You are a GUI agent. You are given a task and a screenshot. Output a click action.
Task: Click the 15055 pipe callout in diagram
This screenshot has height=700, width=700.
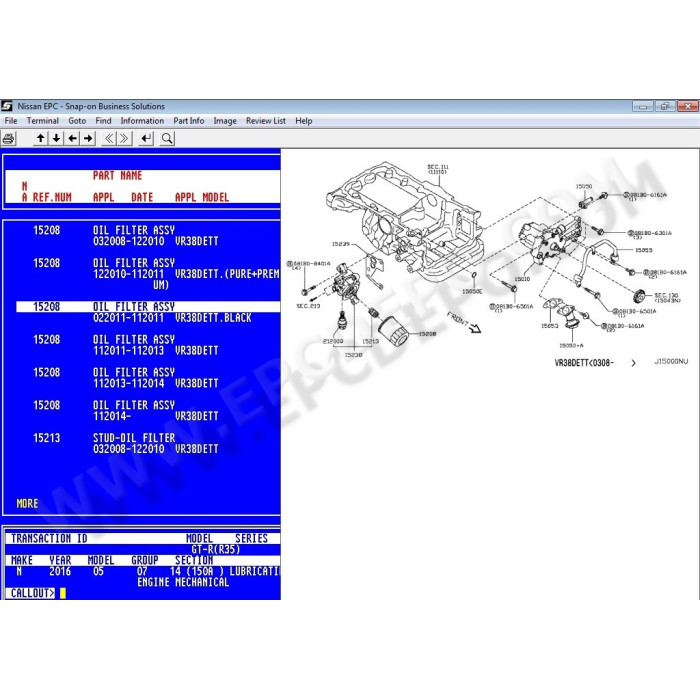click(643, 250)
